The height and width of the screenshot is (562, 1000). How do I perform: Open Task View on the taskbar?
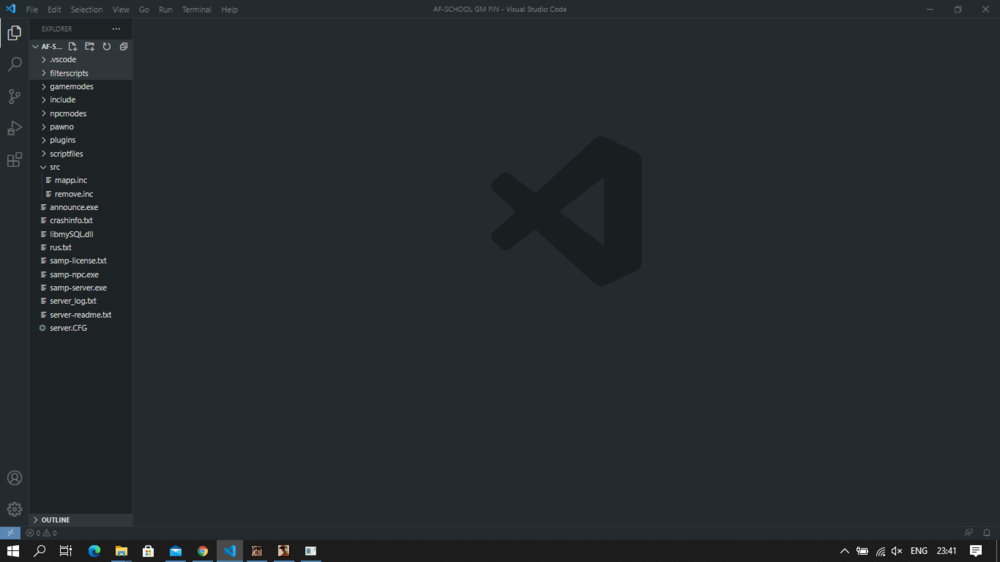point(66,551)
